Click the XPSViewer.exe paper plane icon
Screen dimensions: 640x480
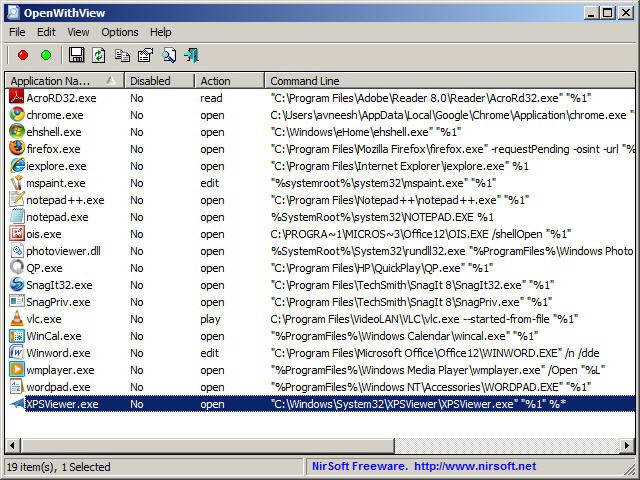pyautogui.click(x=16, y=404)
